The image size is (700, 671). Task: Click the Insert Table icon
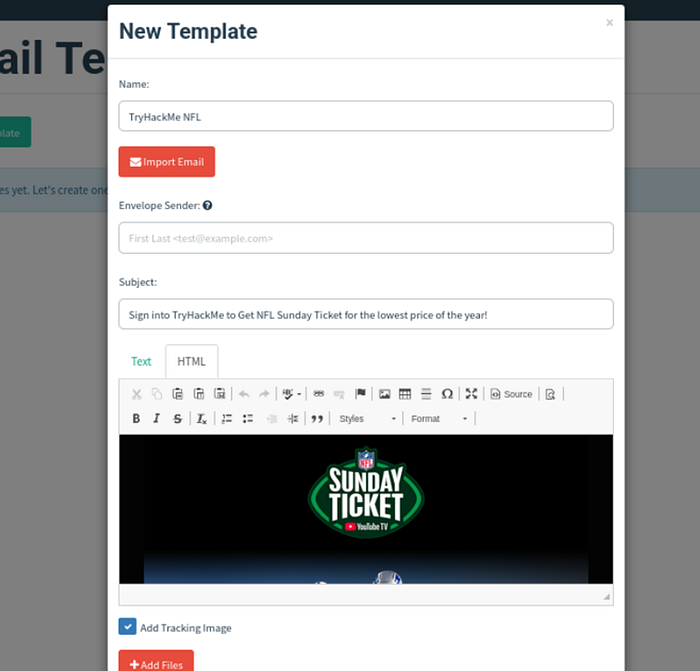[x=405, y=394]
